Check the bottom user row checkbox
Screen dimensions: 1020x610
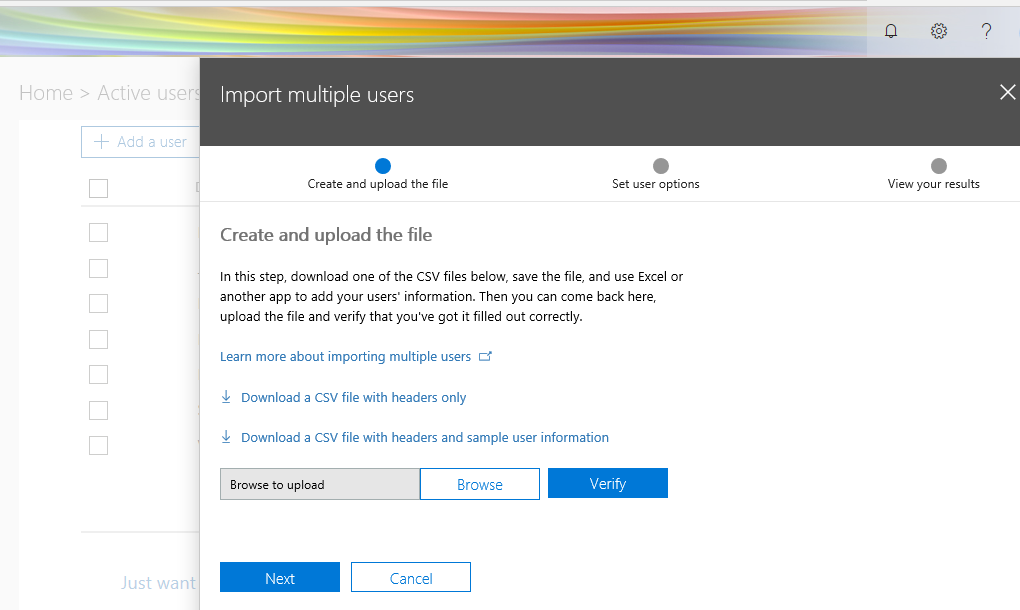point(98,445)
